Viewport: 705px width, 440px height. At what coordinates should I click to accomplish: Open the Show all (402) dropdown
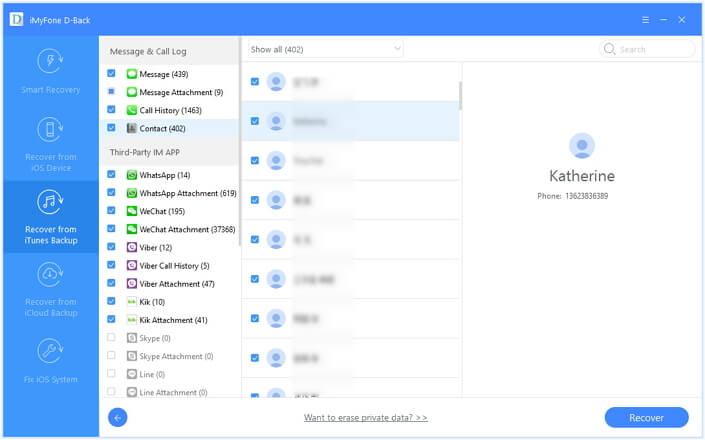click(x=326, y=49)
